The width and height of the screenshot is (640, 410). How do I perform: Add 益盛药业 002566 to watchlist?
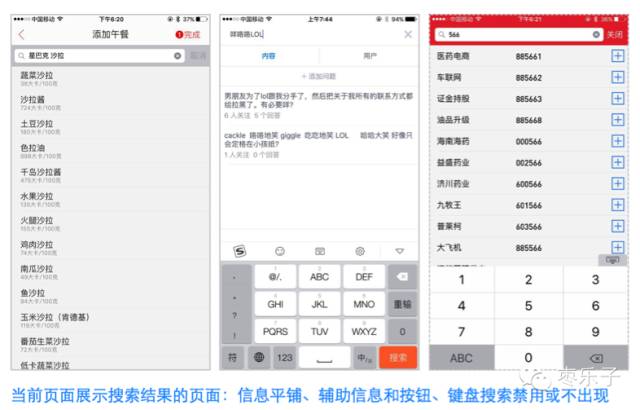[618, 162]
